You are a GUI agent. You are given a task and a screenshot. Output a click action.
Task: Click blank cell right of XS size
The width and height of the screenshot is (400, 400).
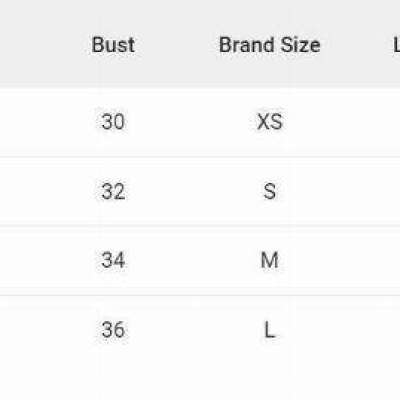(360, 122)
